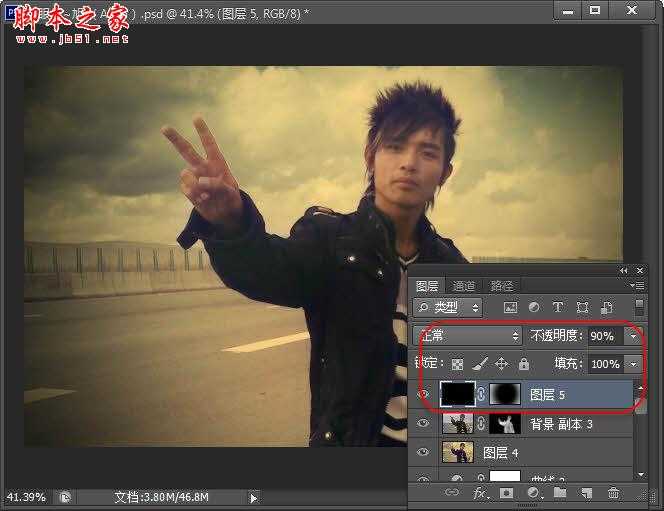Select the layer named 图层 4
The height and width of the screenshot is (511, 664).
[x=501, y=453]
